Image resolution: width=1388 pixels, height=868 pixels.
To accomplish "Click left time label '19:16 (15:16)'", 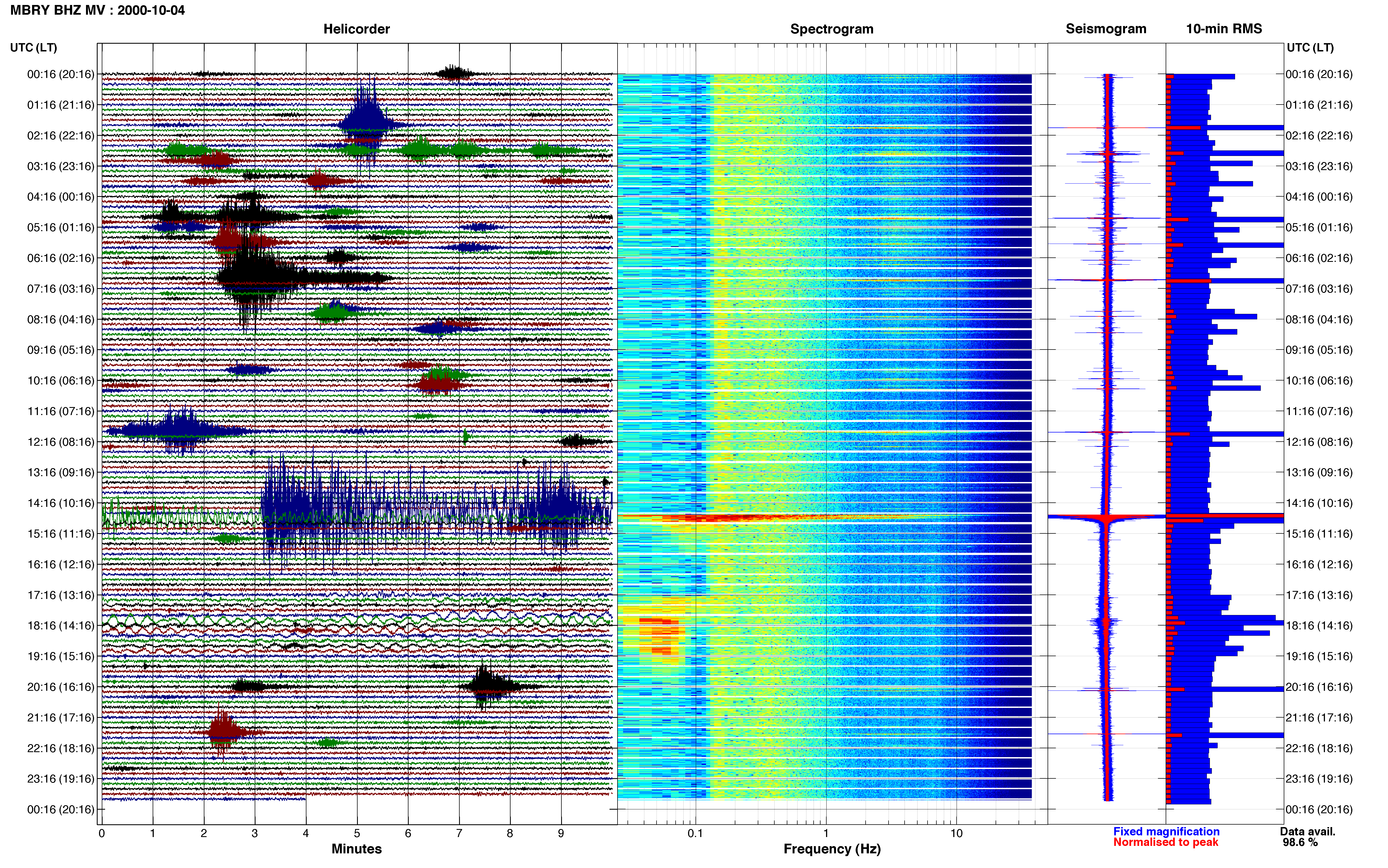I will pyautogui.click(x=61, y=656).
